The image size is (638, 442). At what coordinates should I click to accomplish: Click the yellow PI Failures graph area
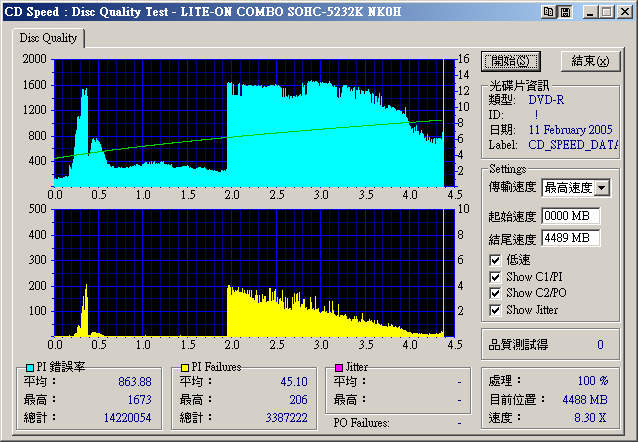pyautogui.click(x=254, y=273)
